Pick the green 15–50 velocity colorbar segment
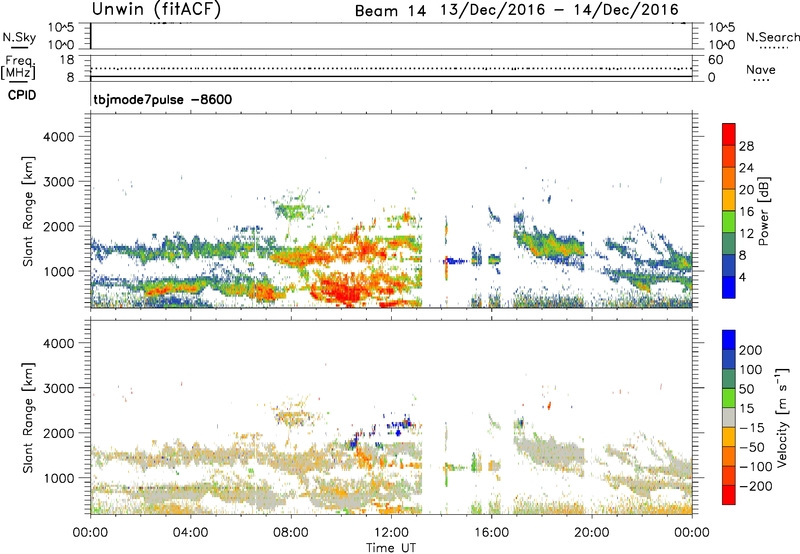Viewport: 800px width, 554px height. [x=729, y=398]
